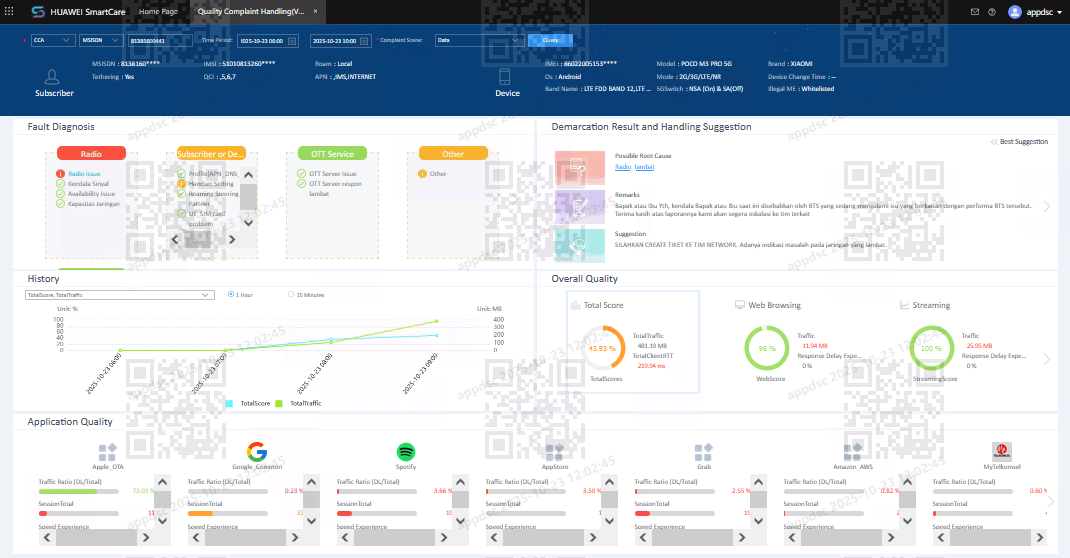Select the Other fault category
The height and width of the screenshot is (558, 1070).
(453, 154)
